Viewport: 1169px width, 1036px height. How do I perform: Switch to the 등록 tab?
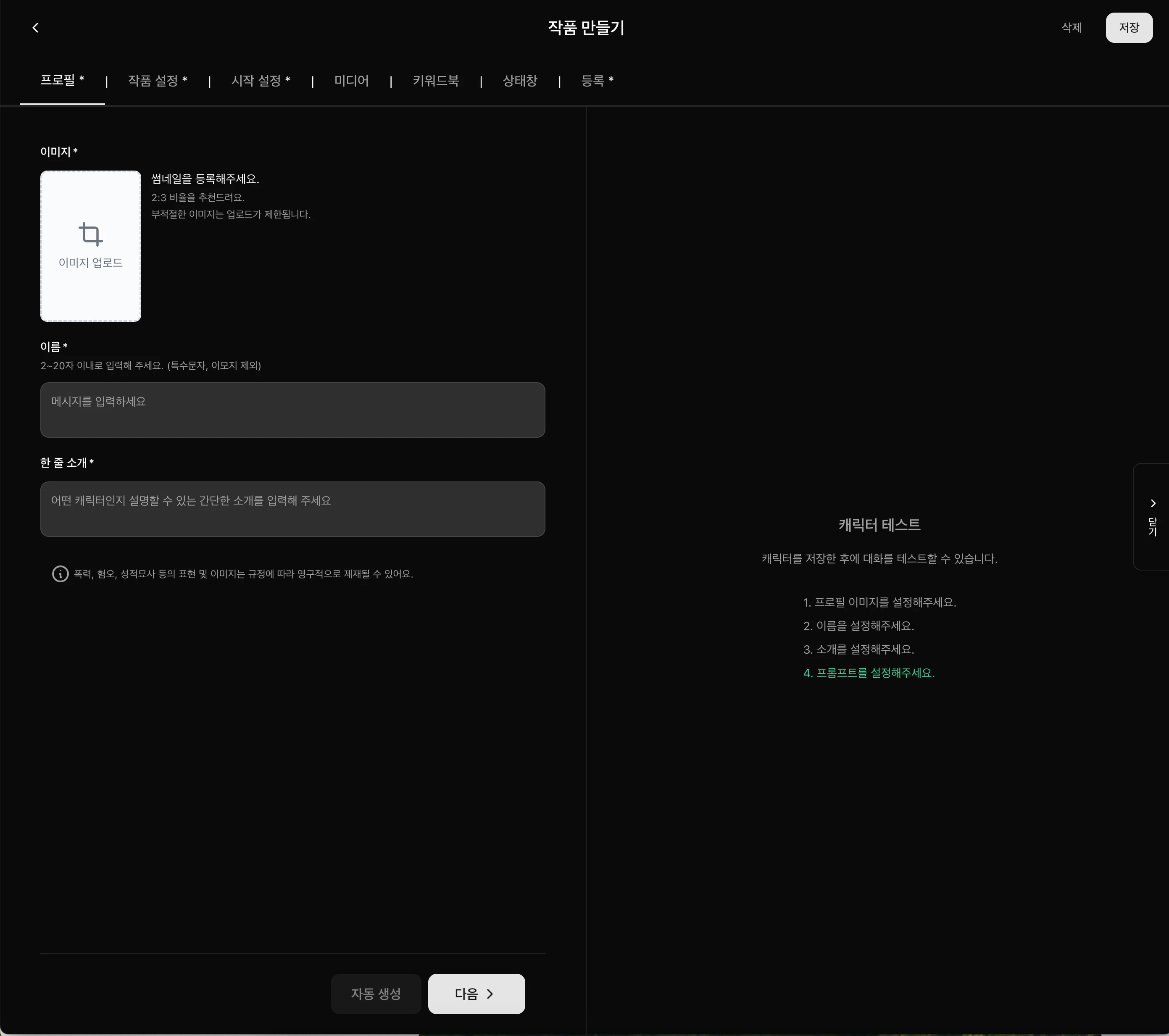pos(597,81)
